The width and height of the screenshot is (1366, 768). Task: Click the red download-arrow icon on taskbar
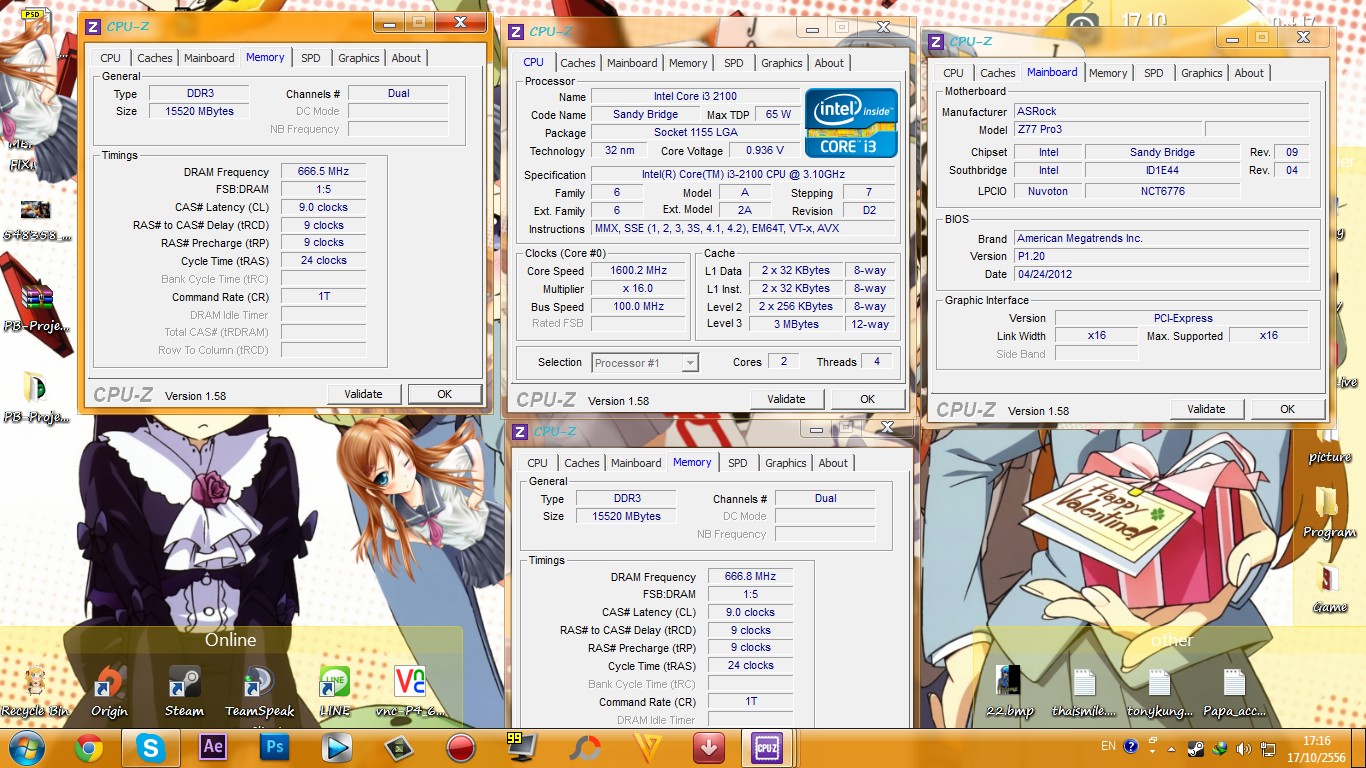[x=709, y=747]
